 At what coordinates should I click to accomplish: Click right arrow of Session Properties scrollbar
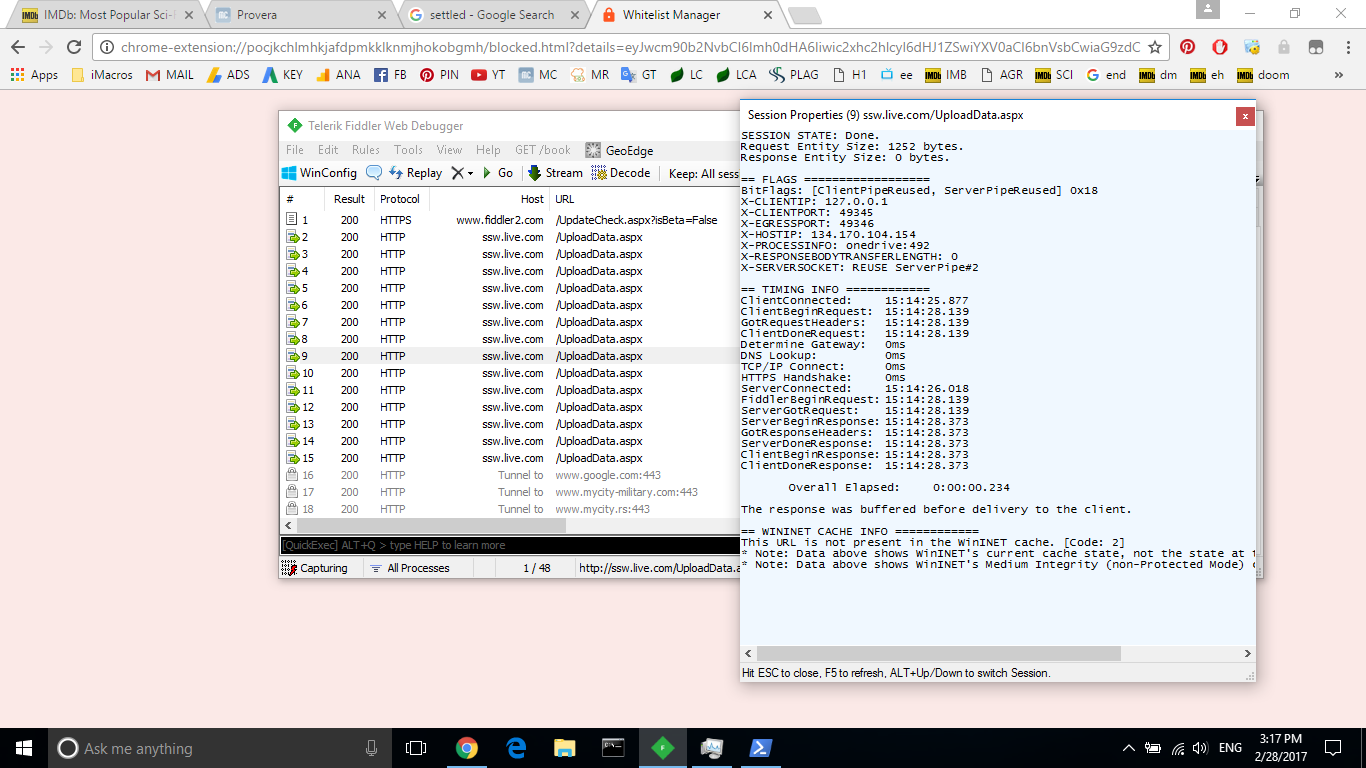pos(1247,653)
